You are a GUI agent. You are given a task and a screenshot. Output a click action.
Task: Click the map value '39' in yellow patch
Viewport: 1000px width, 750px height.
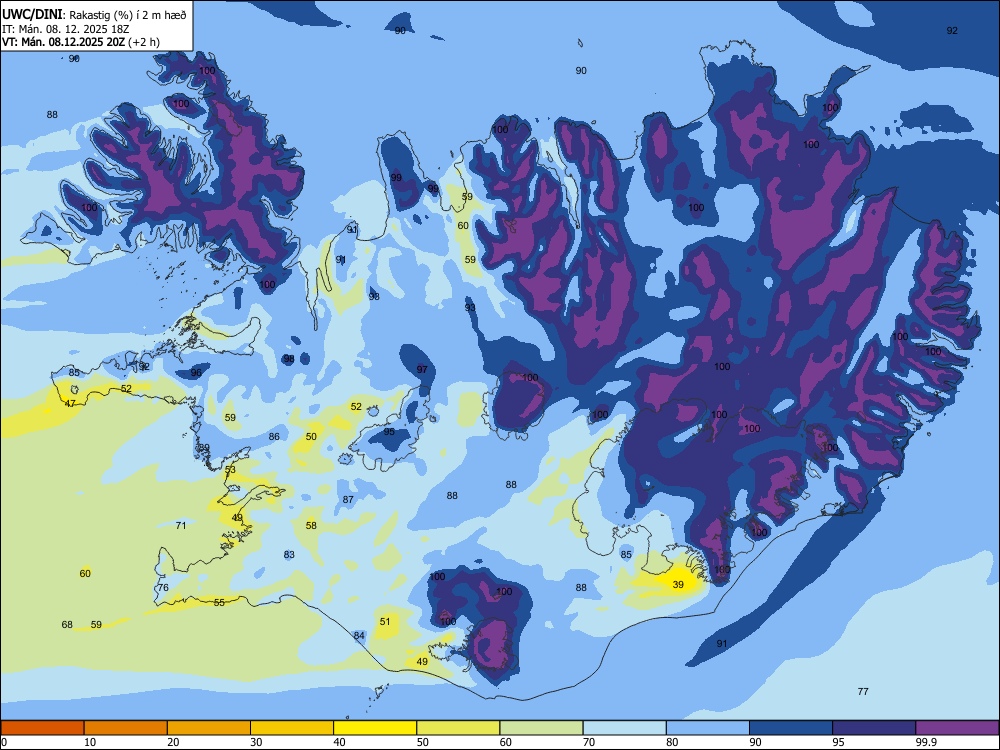pyautogui.click(x=678, y=584)
